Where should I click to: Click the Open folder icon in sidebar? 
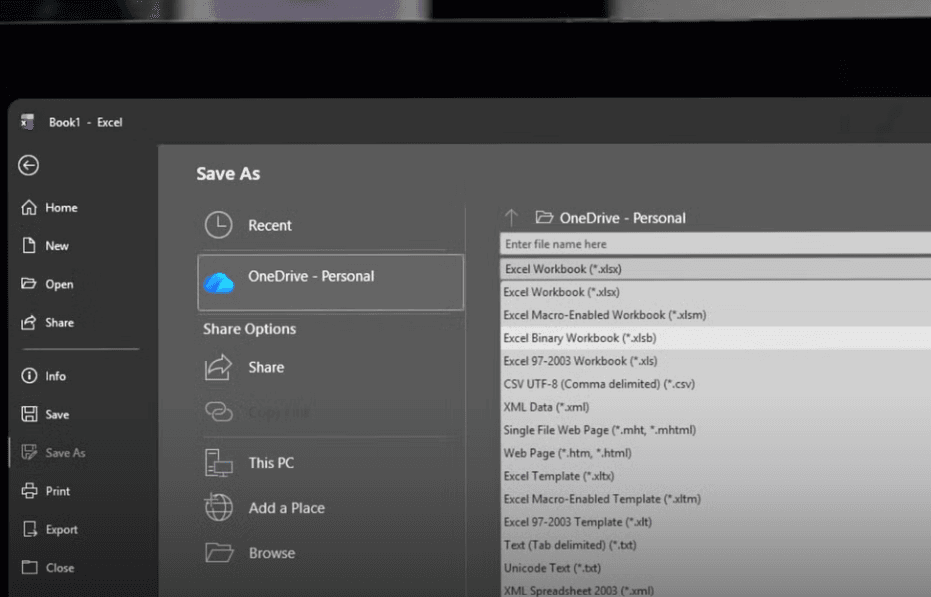28,283
